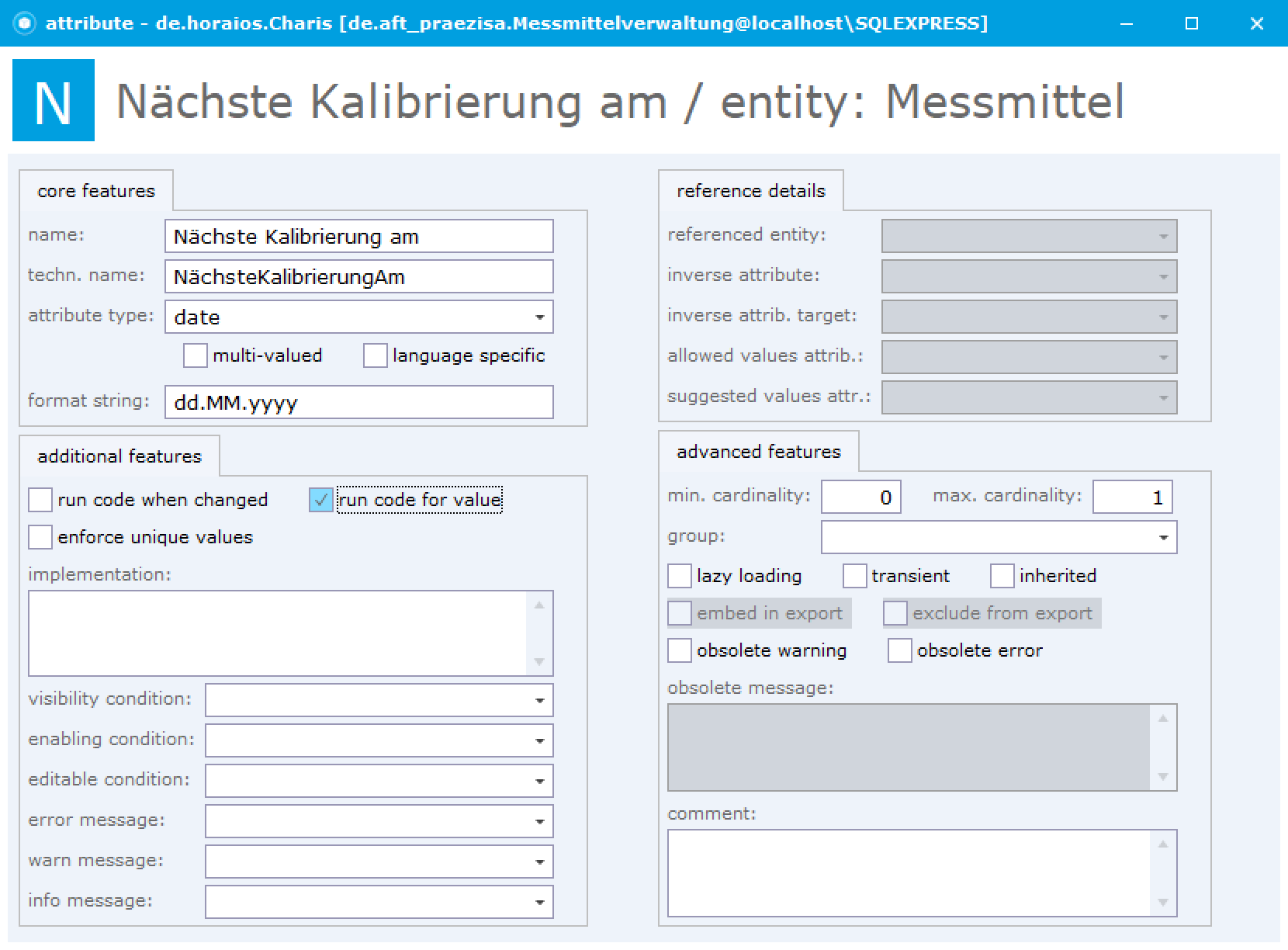Click the name input field

(x=359, y=236)
